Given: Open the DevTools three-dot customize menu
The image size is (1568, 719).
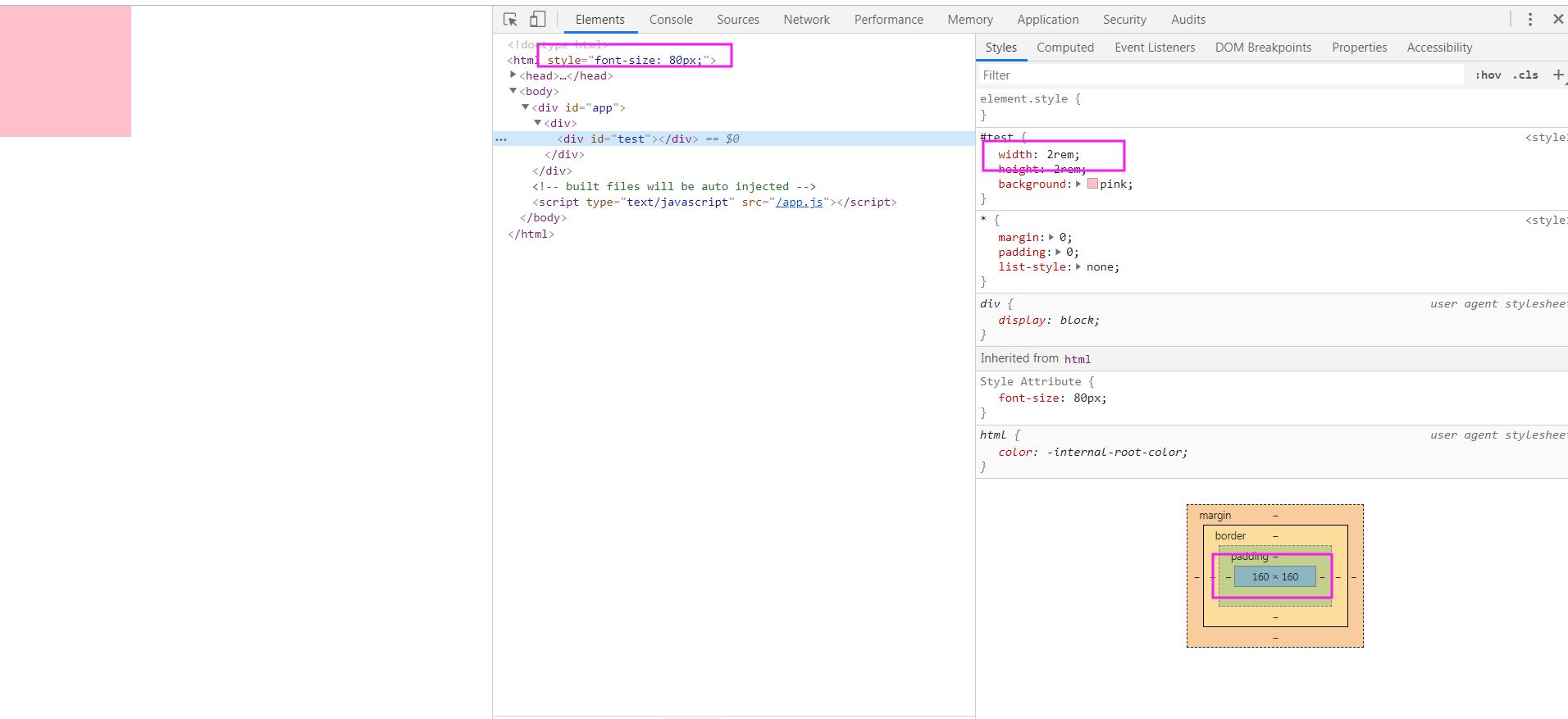Looking at the screenshot, I should point(1529,20).
